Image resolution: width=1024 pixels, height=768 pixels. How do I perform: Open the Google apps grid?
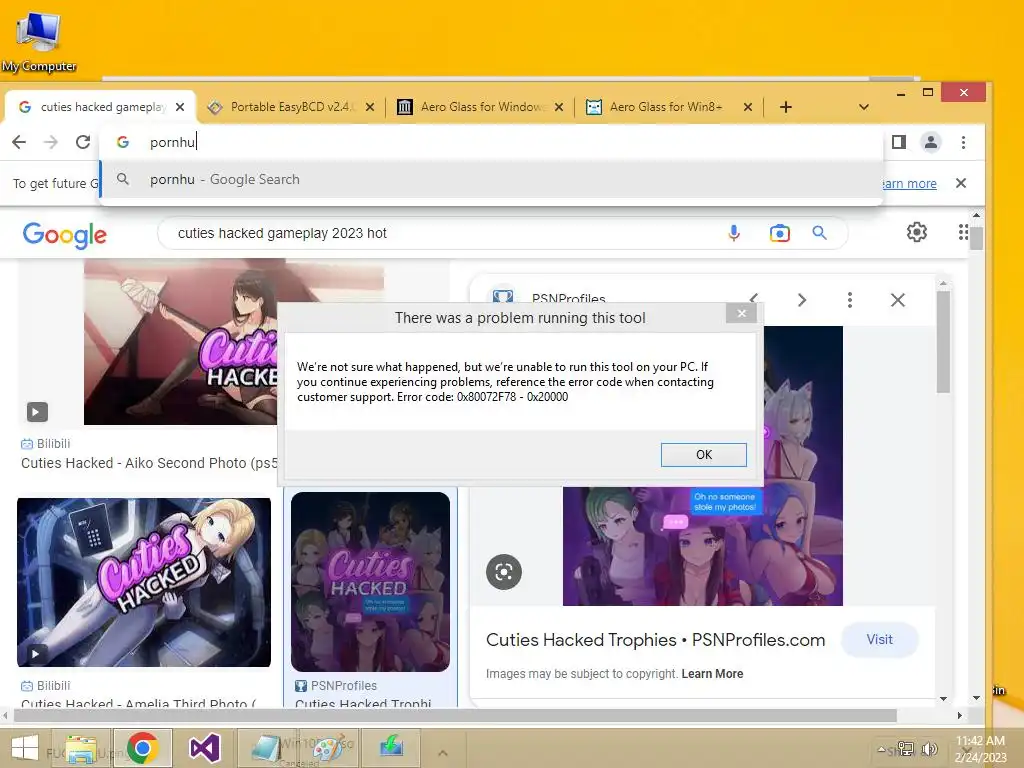(963, 232)
